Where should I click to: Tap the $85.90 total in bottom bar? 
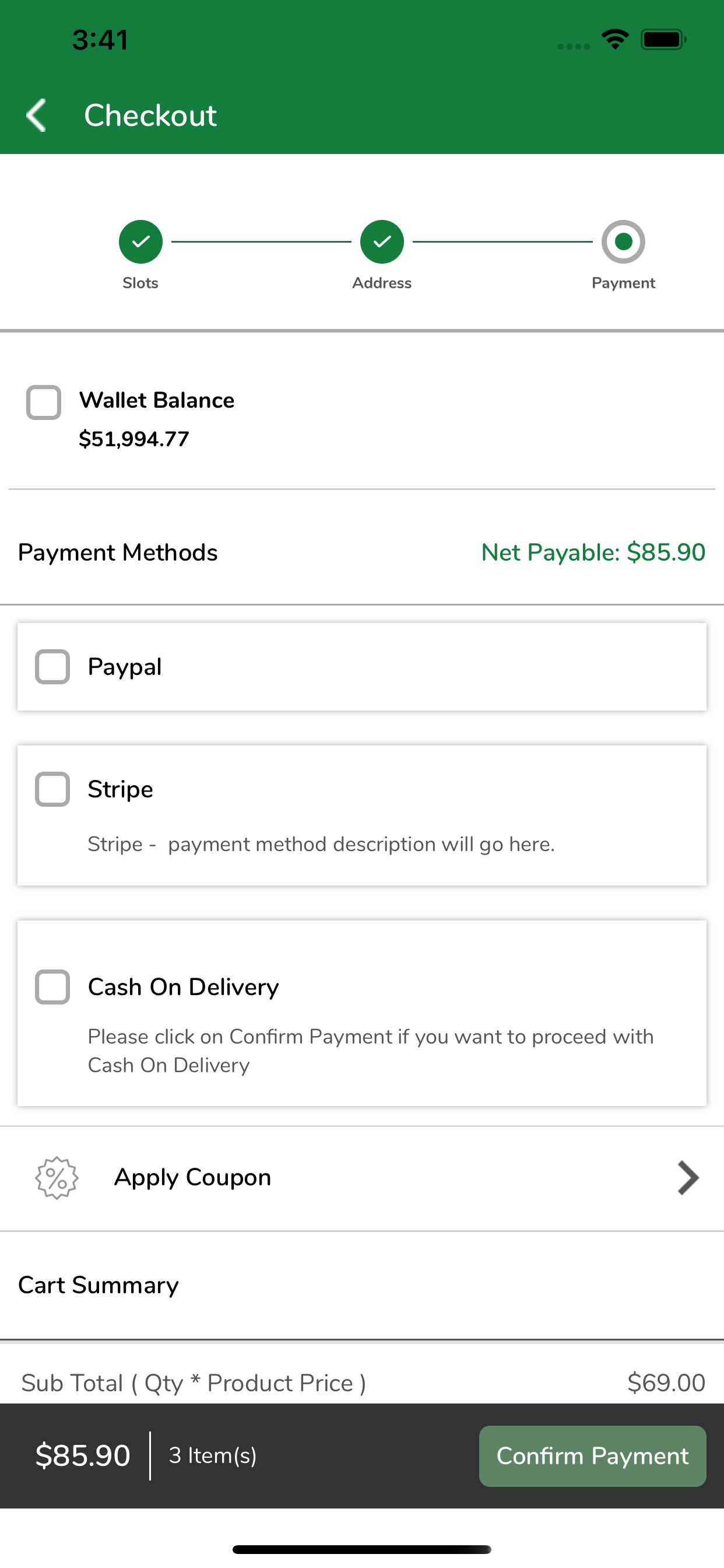pos(83,1455)
